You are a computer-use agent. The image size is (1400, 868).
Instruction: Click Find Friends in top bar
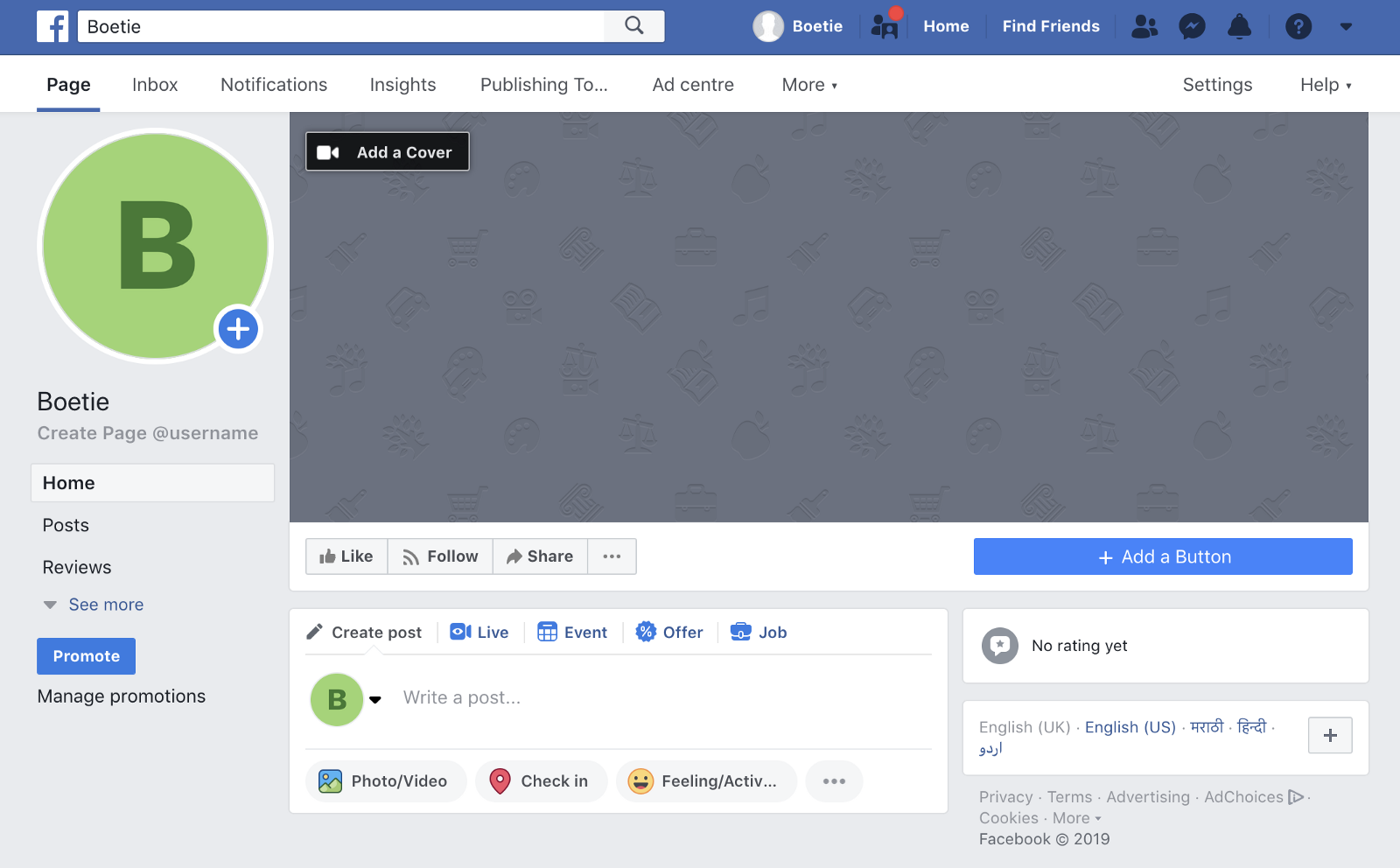(x=1051, y=26)
